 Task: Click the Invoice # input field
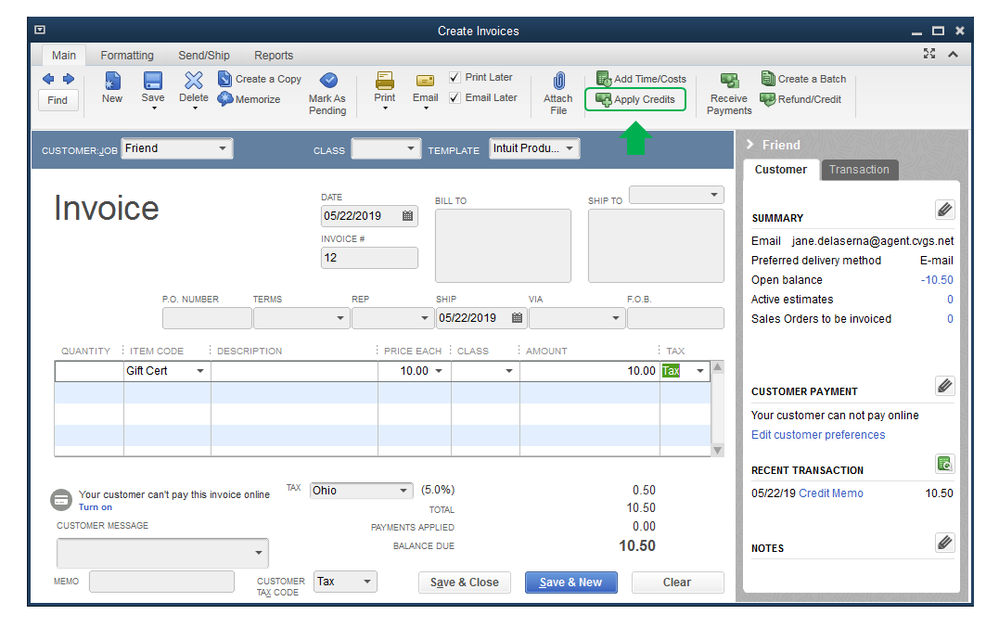369,258
